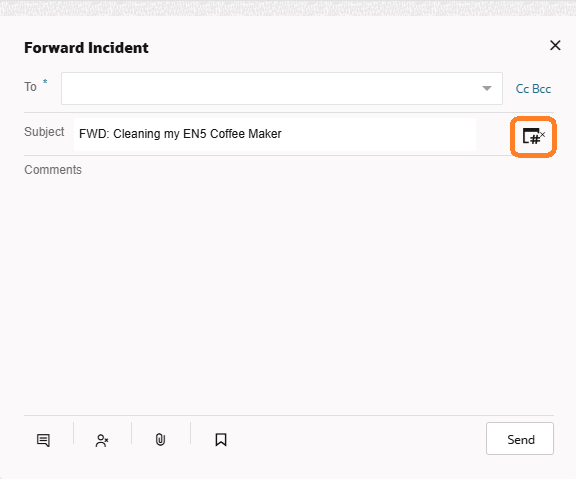Image resolution: width=576 pixels, height=480 pixels.
Task: Focus the To recipient combo box
Action: [x=281, y=89]
